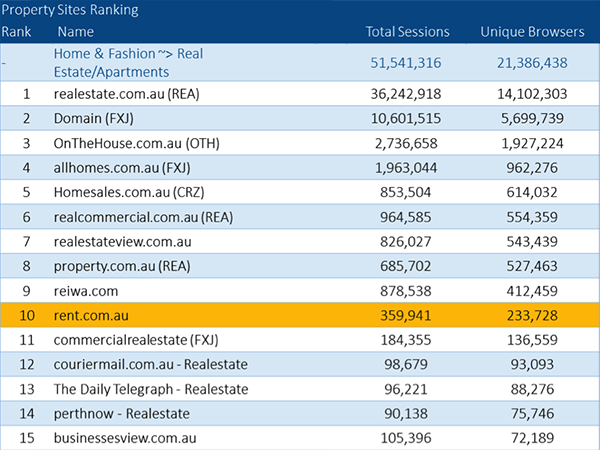
Task: Click the category total '51,541,316'
Action: pyautogui.click(x=406, y=63)
